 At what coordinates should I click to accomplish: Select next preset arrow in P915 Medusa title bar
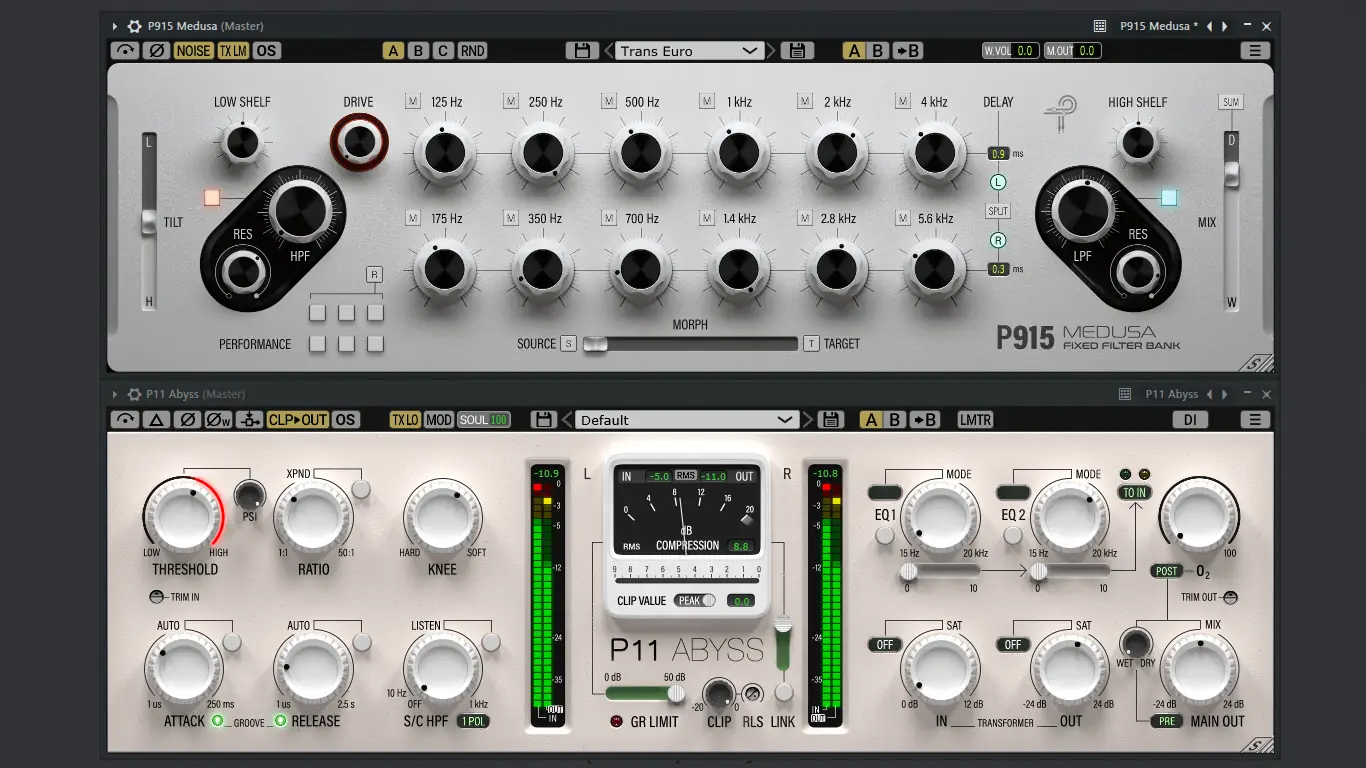tap(1224, 26)
